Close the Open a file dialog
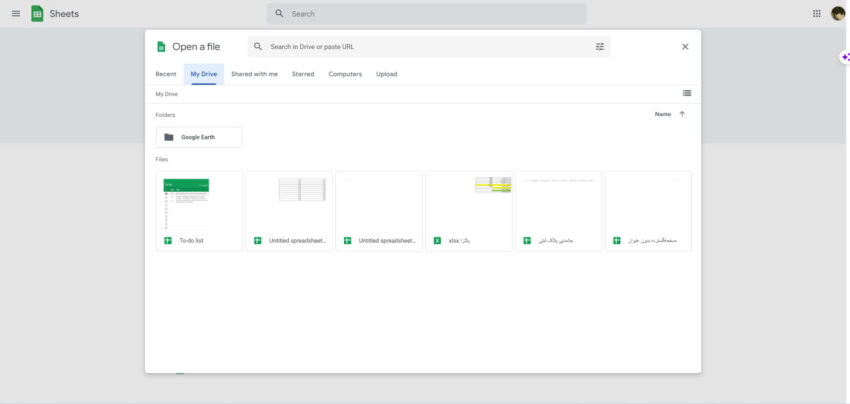Screen dimensions: 850x404 point(685,47)
